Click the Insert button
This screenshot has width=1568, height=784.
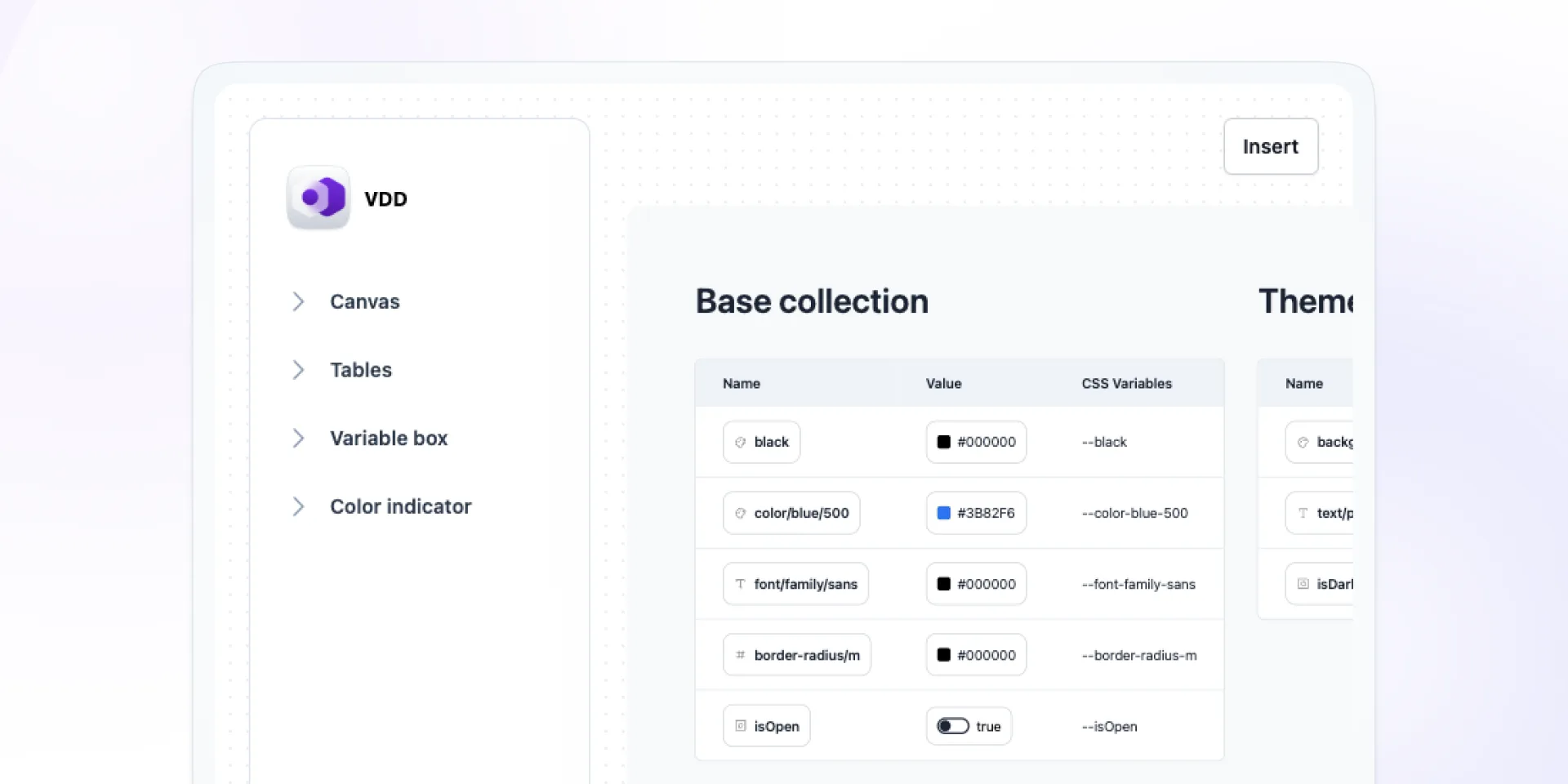tap(1271, 147)
